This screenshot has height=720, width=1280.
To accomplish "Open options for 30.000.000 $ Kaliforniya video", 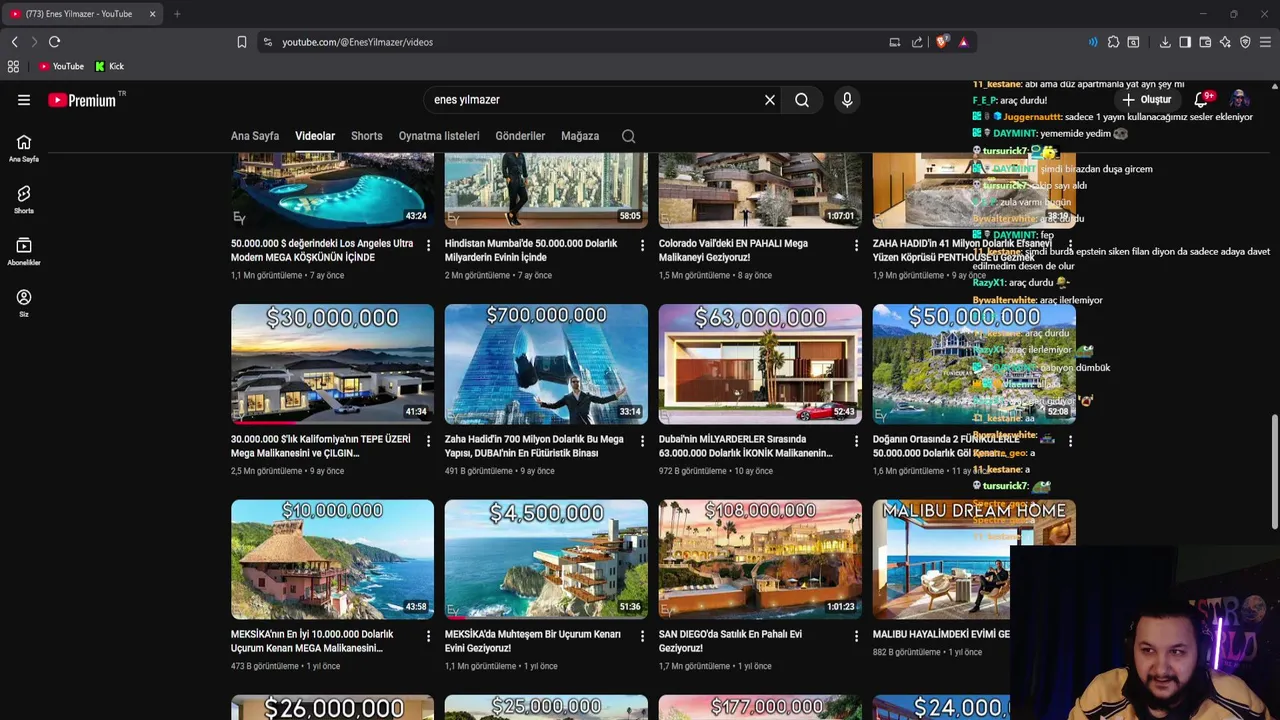I will tap(428, 441).
